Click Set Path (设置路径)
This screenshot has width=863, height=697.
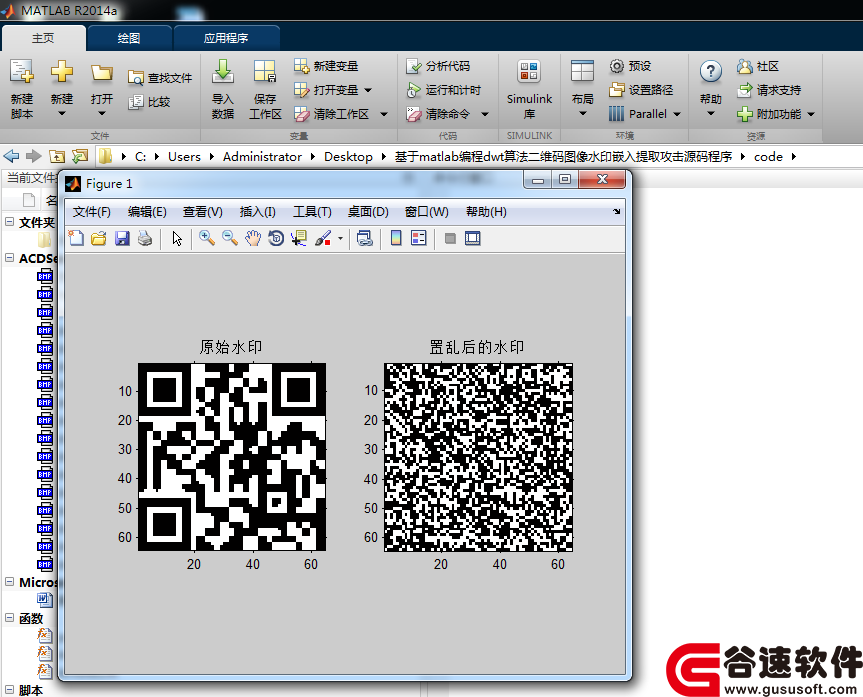(x=641, y=90)
